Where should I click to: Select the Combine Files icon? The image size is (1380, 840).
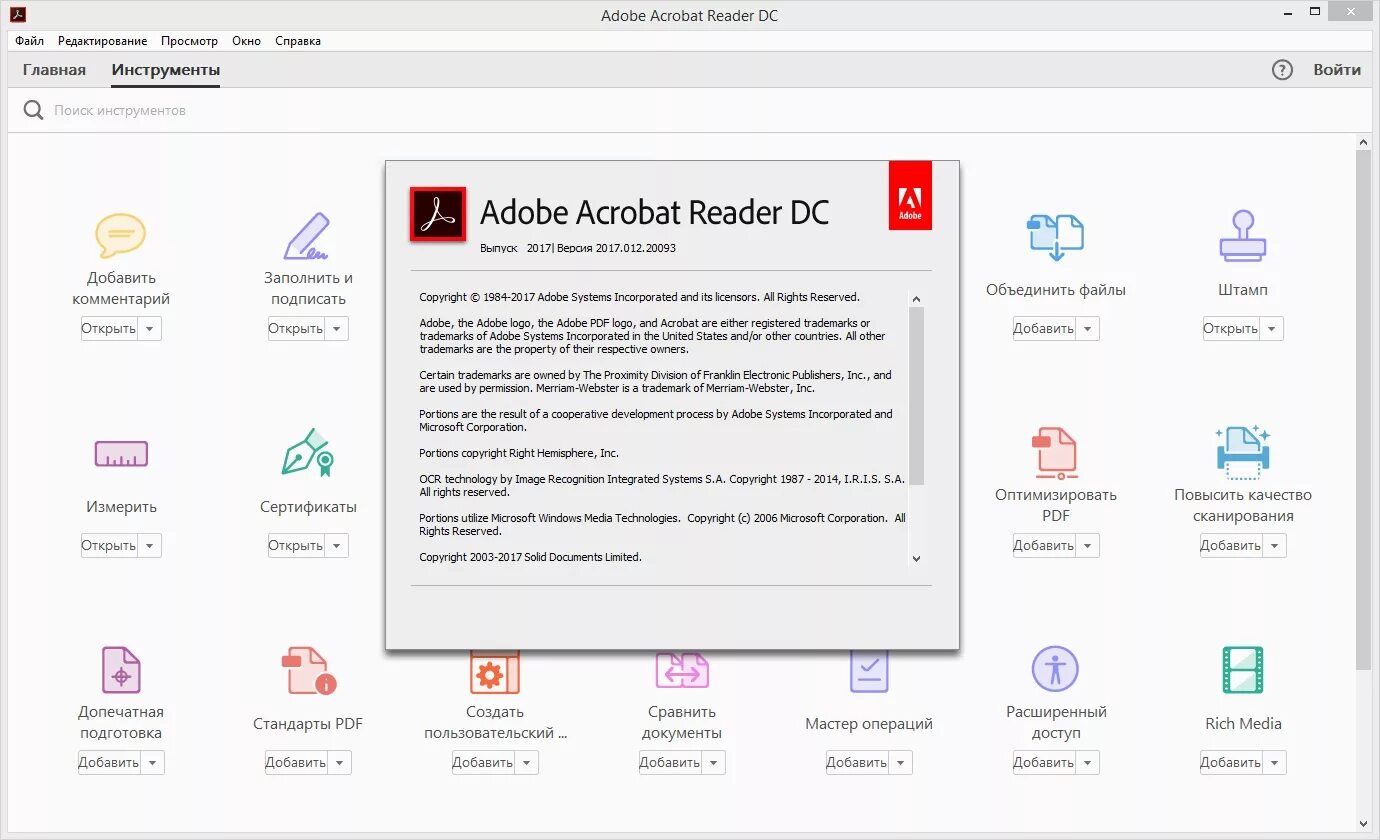1055,237
